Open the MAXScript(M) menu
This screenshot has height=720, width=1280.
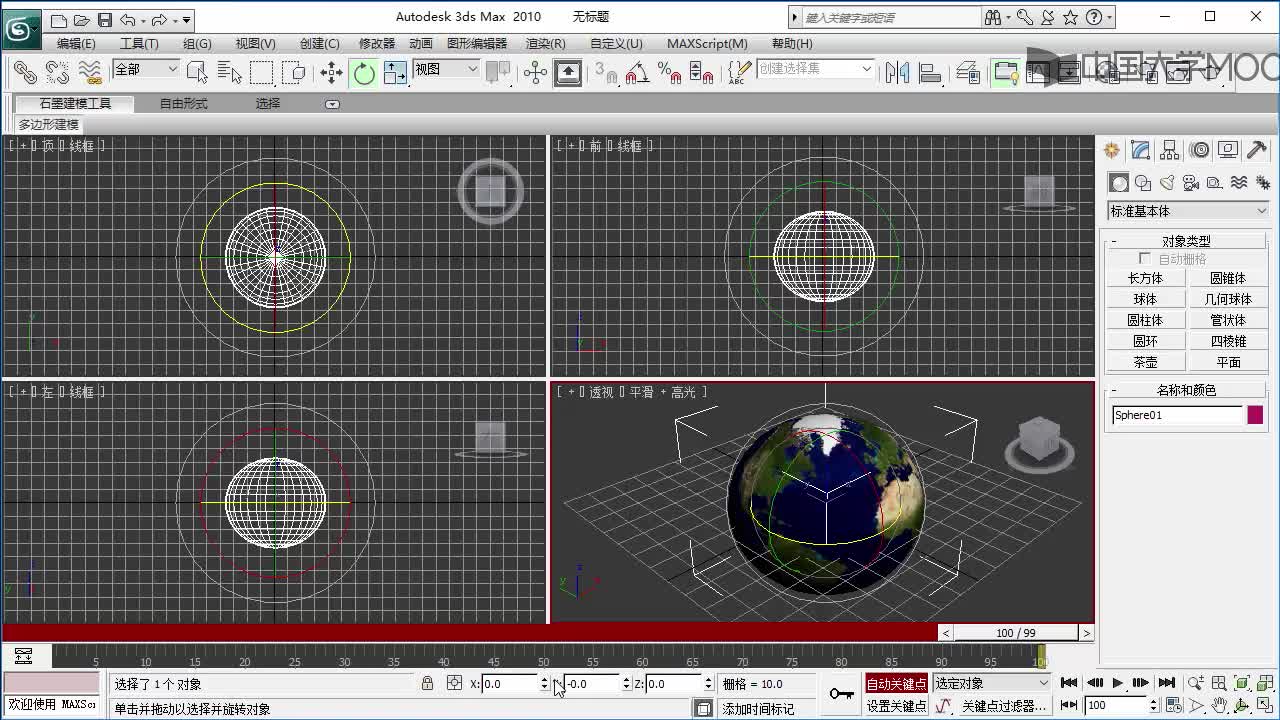707,44
